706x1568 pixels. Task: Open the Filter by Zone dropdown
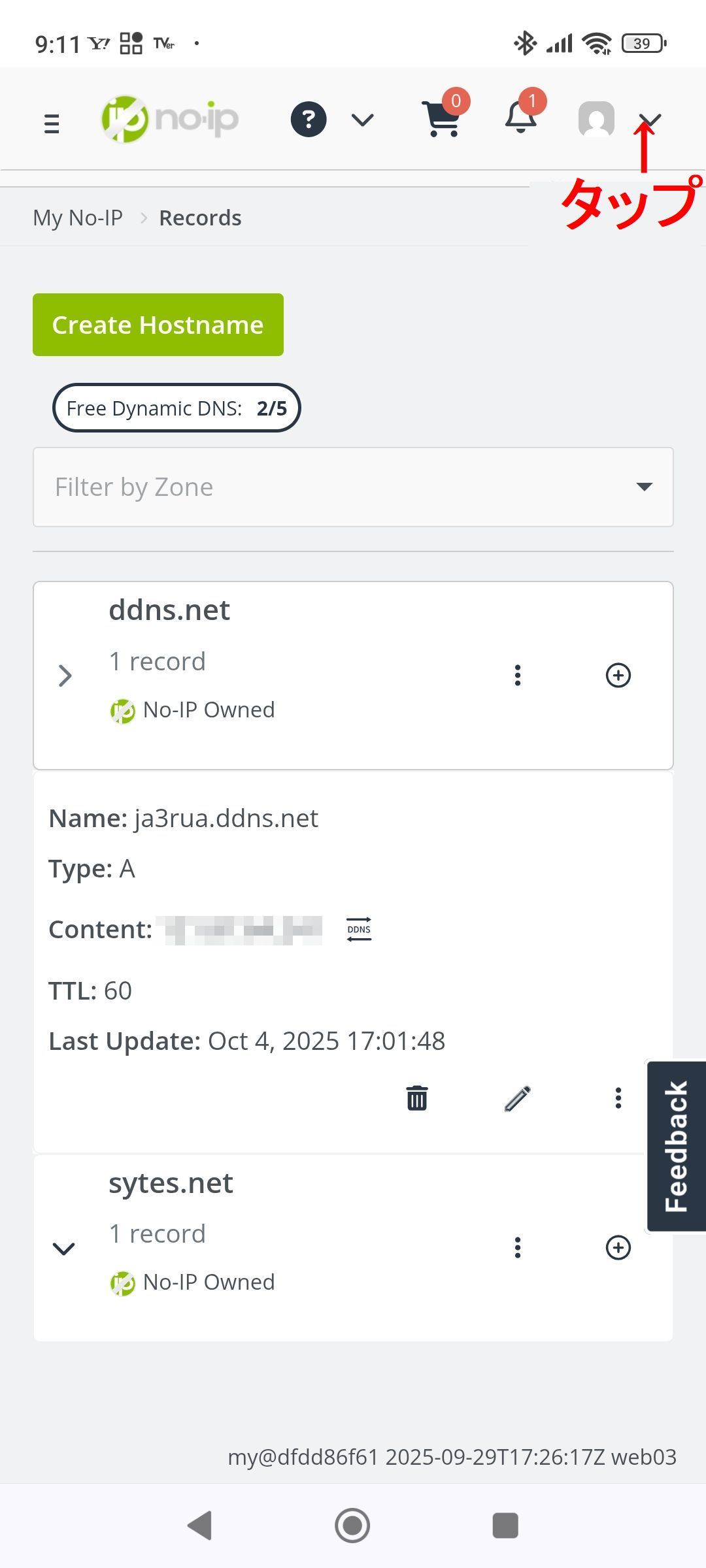point(353,487)
